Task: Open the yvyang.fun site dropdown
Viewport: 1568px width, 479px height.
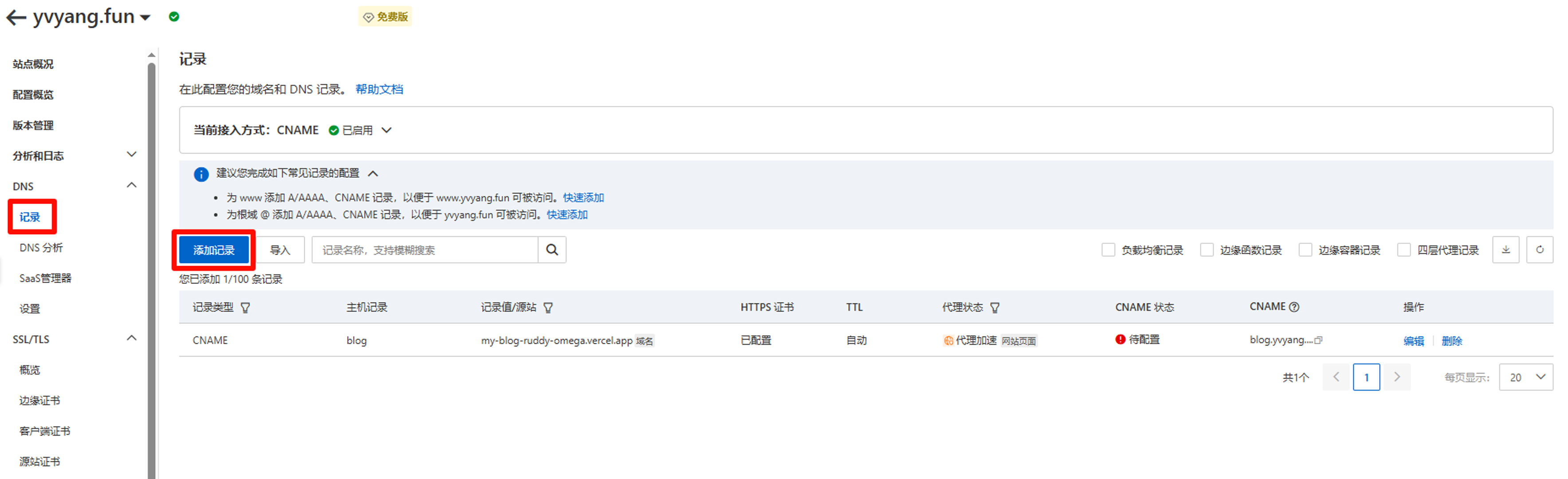Action: coord(145,18)
